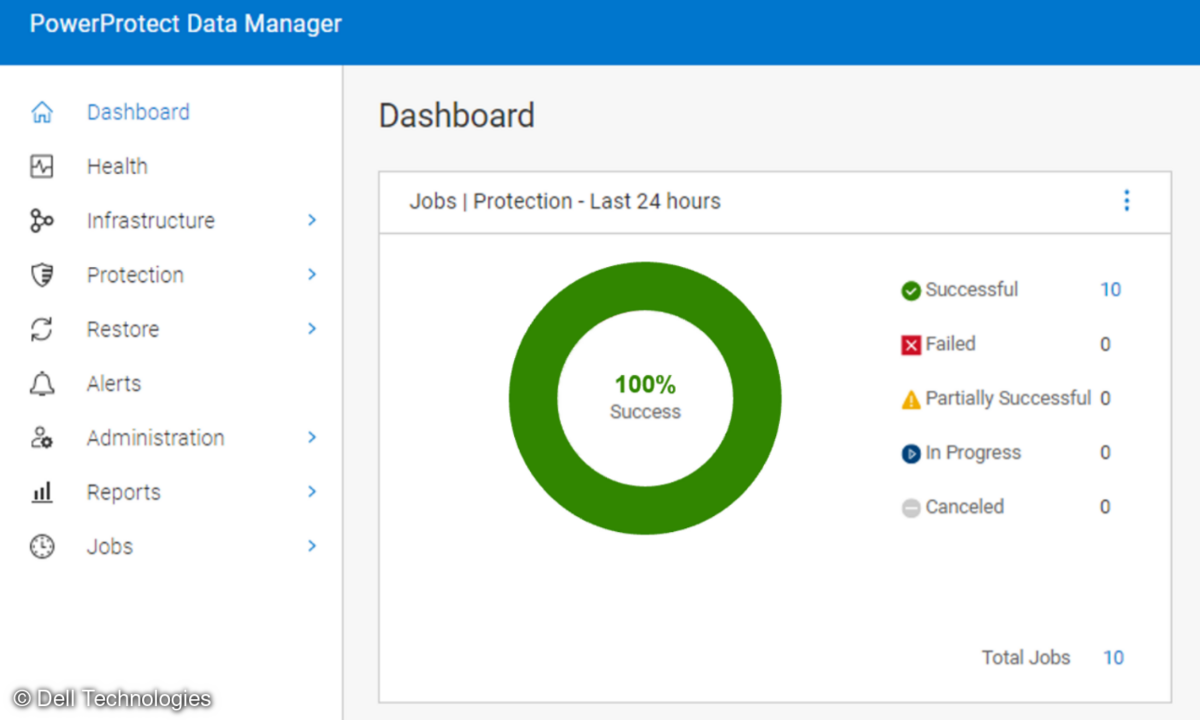Click the gray Canceled status icon

pyautogui.click(x=911, y=508)
